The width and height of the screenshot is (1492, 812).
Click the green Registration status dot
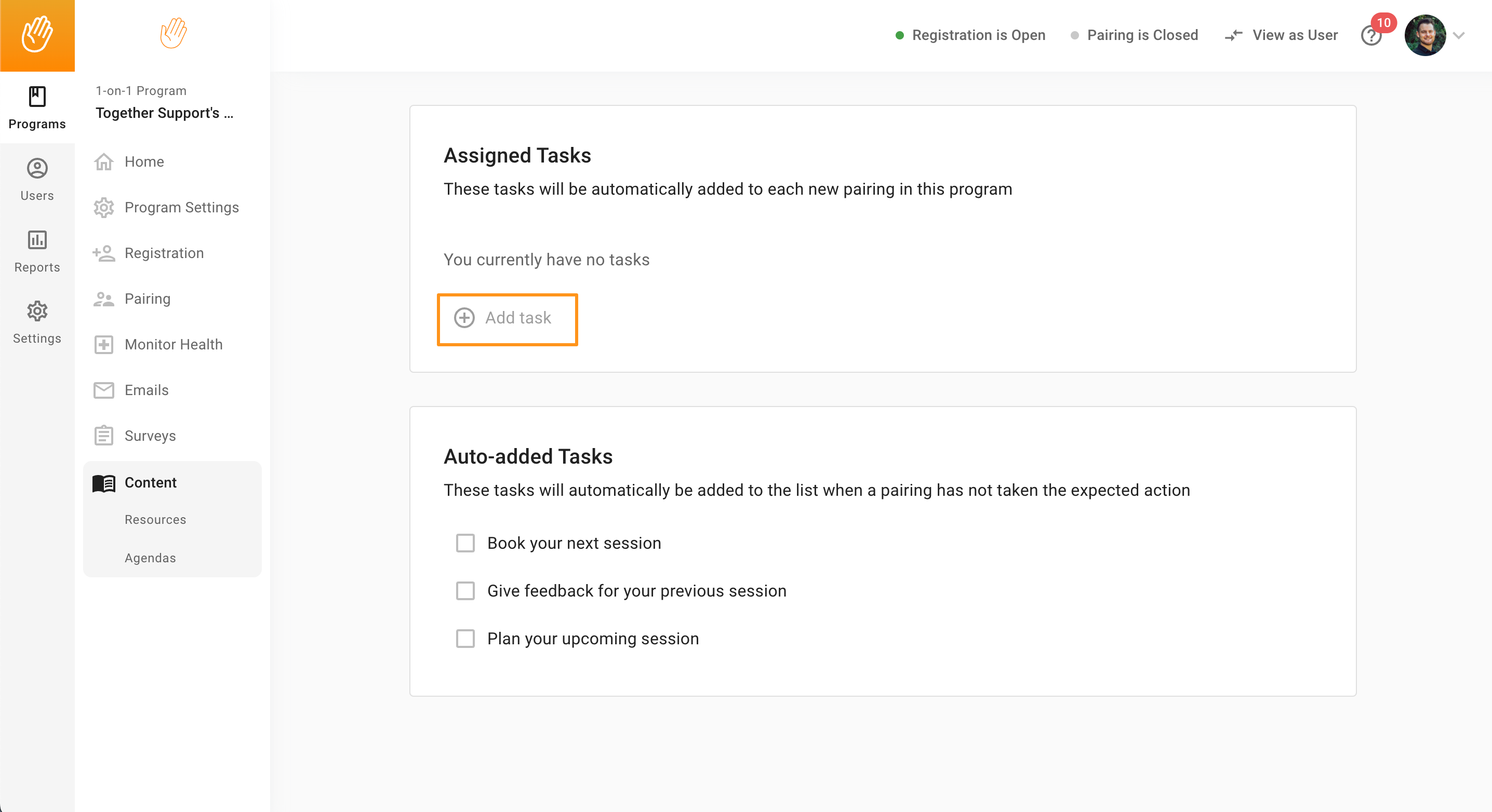(x=899, y=35)
